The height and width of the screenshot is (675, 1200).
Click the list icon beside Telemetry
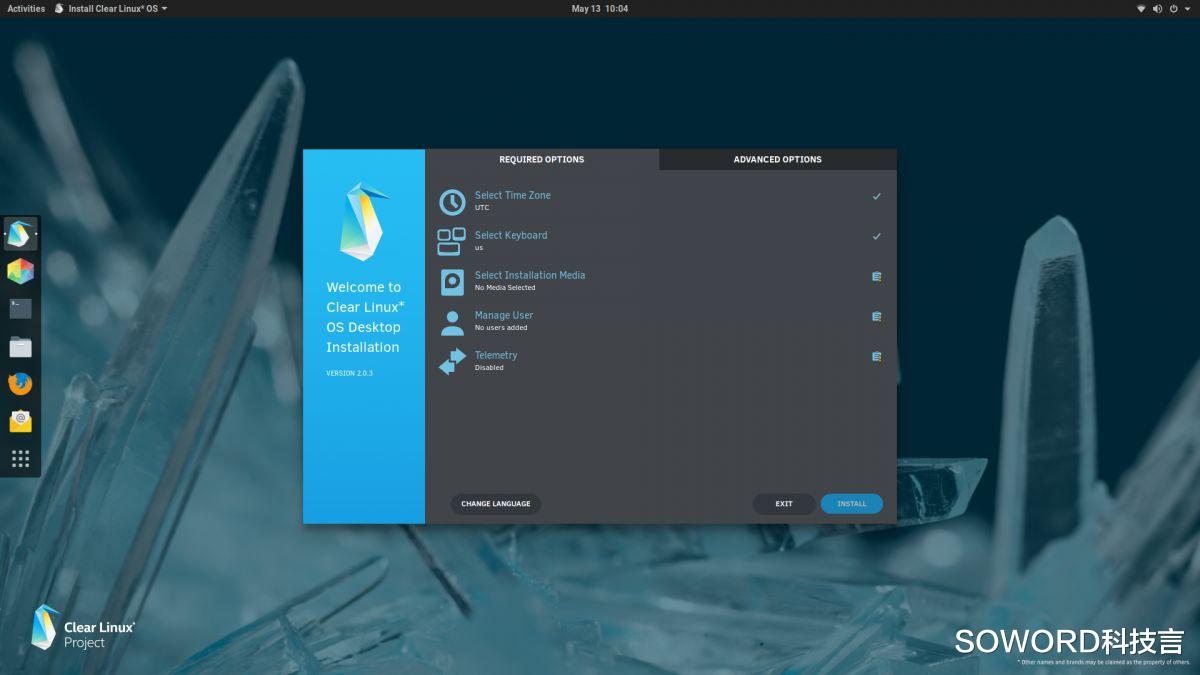tap(877, 356)
